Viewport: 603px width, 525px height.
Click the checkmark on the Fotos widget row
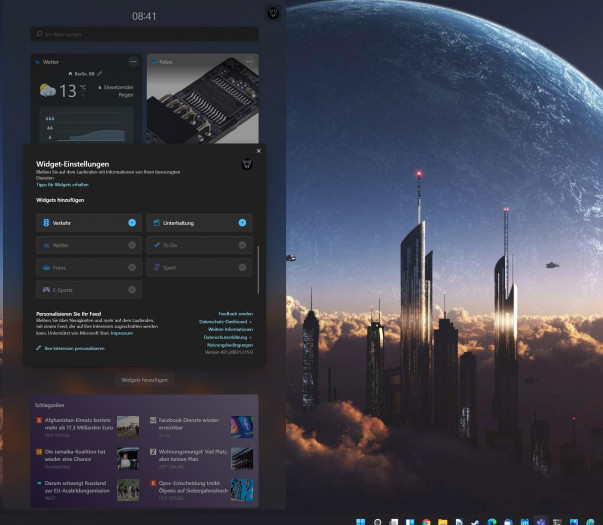coord(132,267)
